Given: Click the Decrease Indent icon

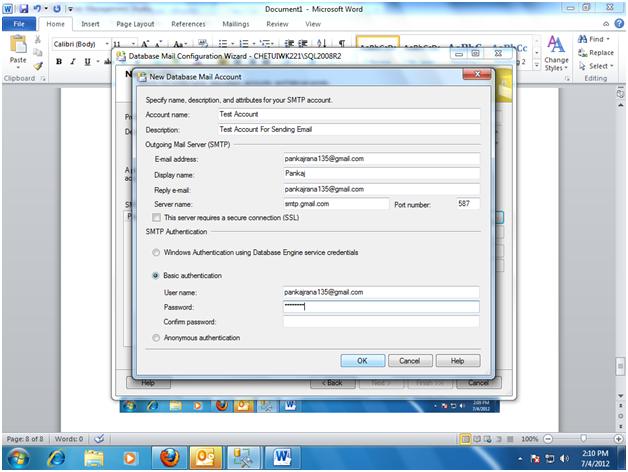Looking at the screenshot, I should click(289, 43).
